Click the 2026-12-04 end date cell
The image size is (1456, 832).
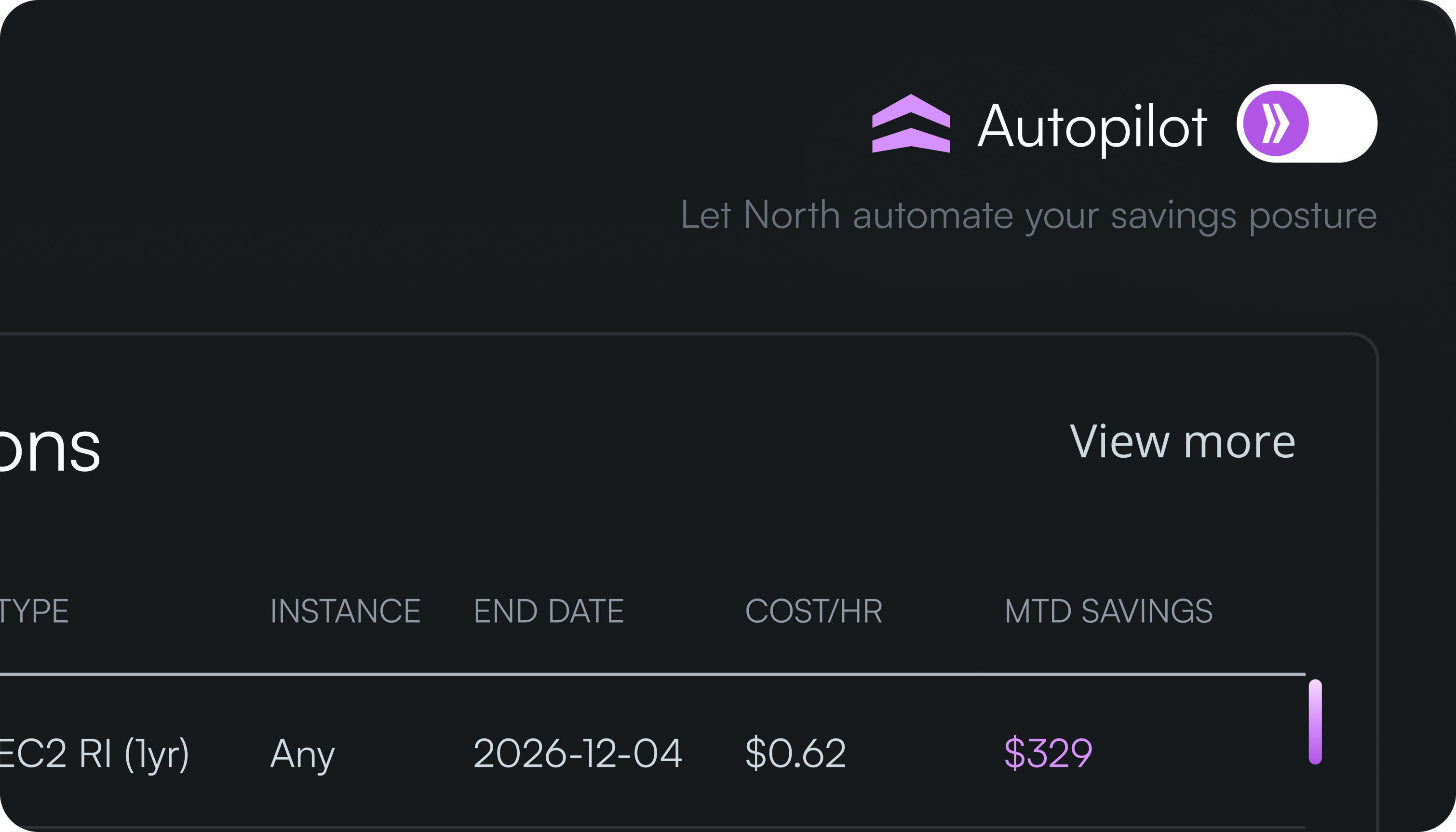pyautogui.click(x=578, y=754)
